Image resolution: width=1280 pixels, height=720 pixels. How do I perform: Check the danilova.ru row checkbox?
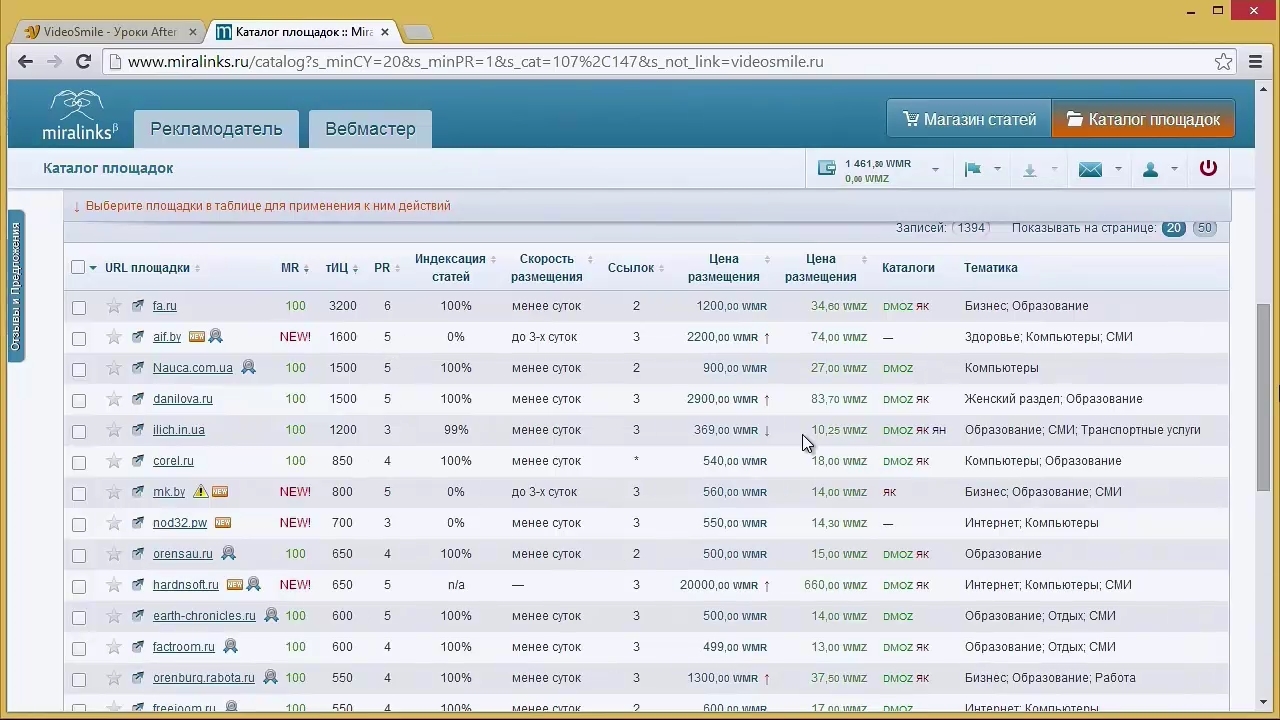79,400
